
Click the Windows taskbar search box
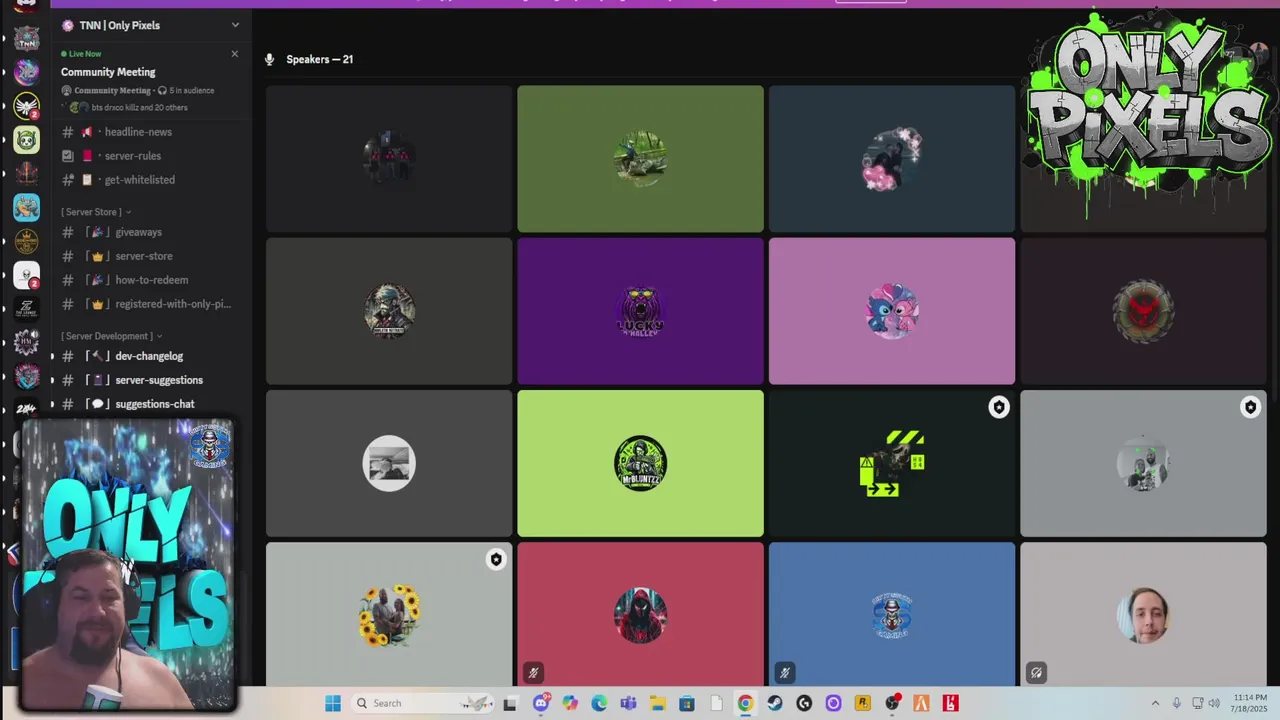pos(420,703)
